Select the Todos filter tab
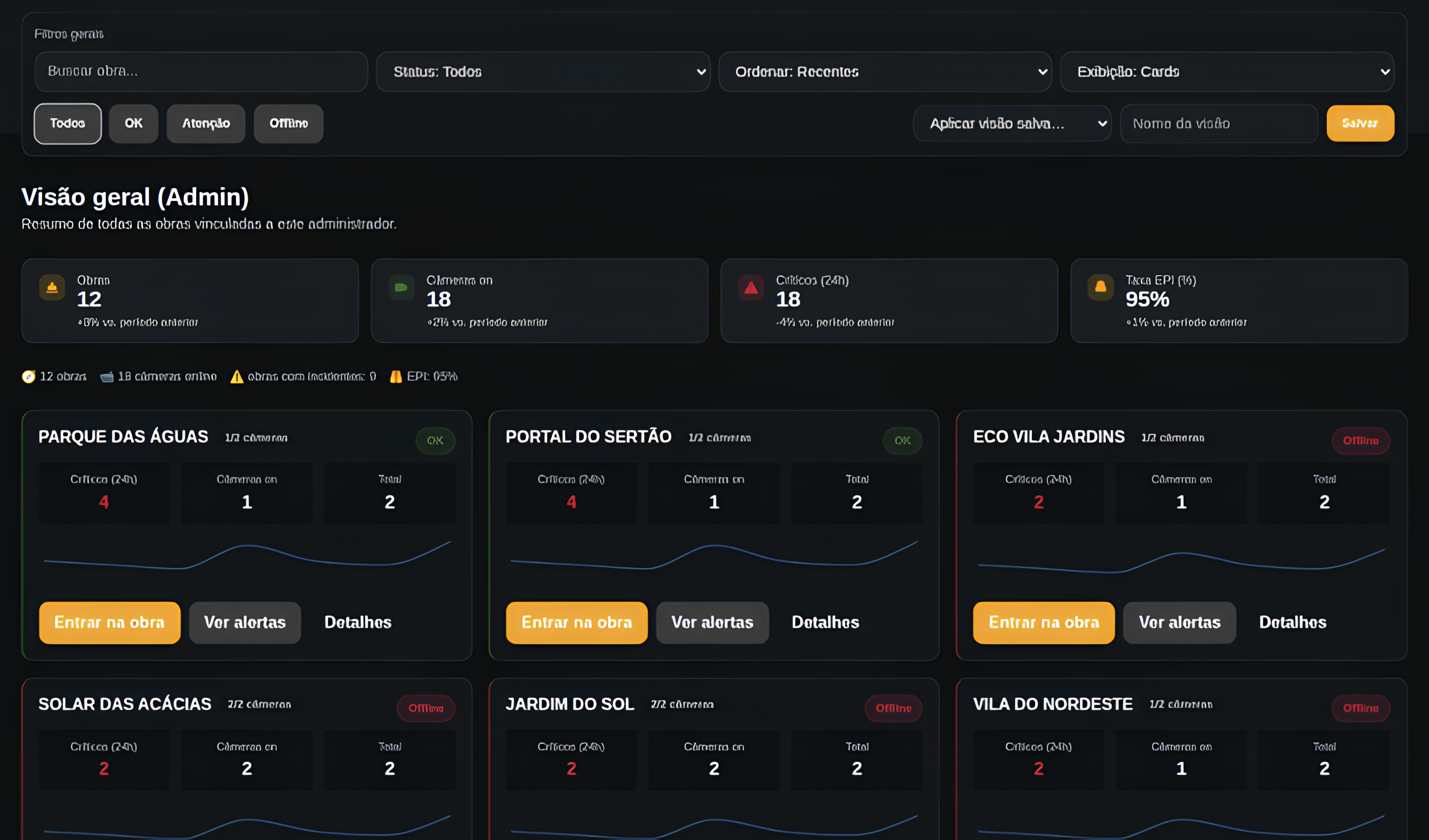 (x=67, y=123)
